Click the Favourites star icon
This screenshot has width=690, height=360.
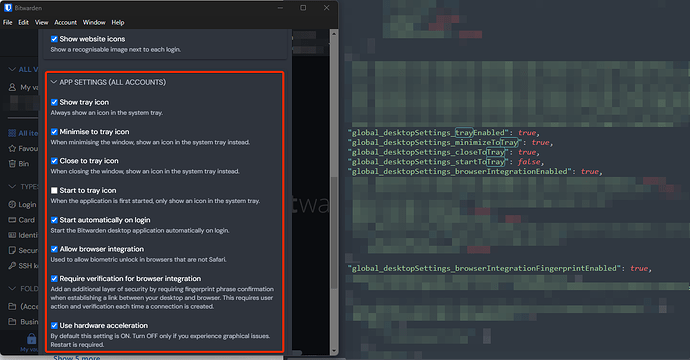pyautogui.click(x=12, y=148)
